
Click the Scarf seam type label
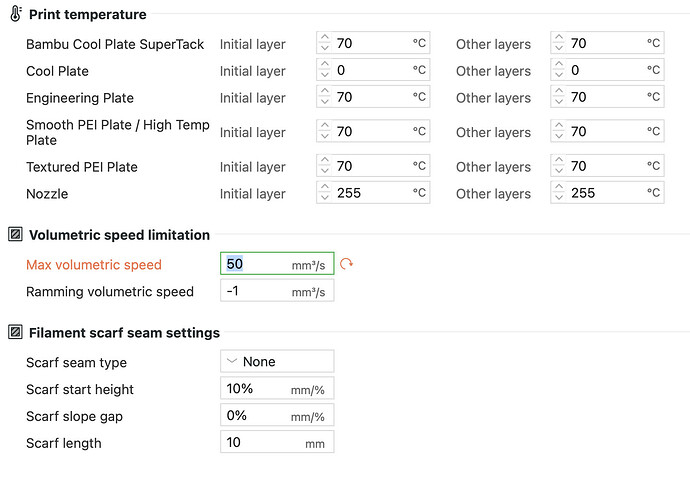point(76,363)
